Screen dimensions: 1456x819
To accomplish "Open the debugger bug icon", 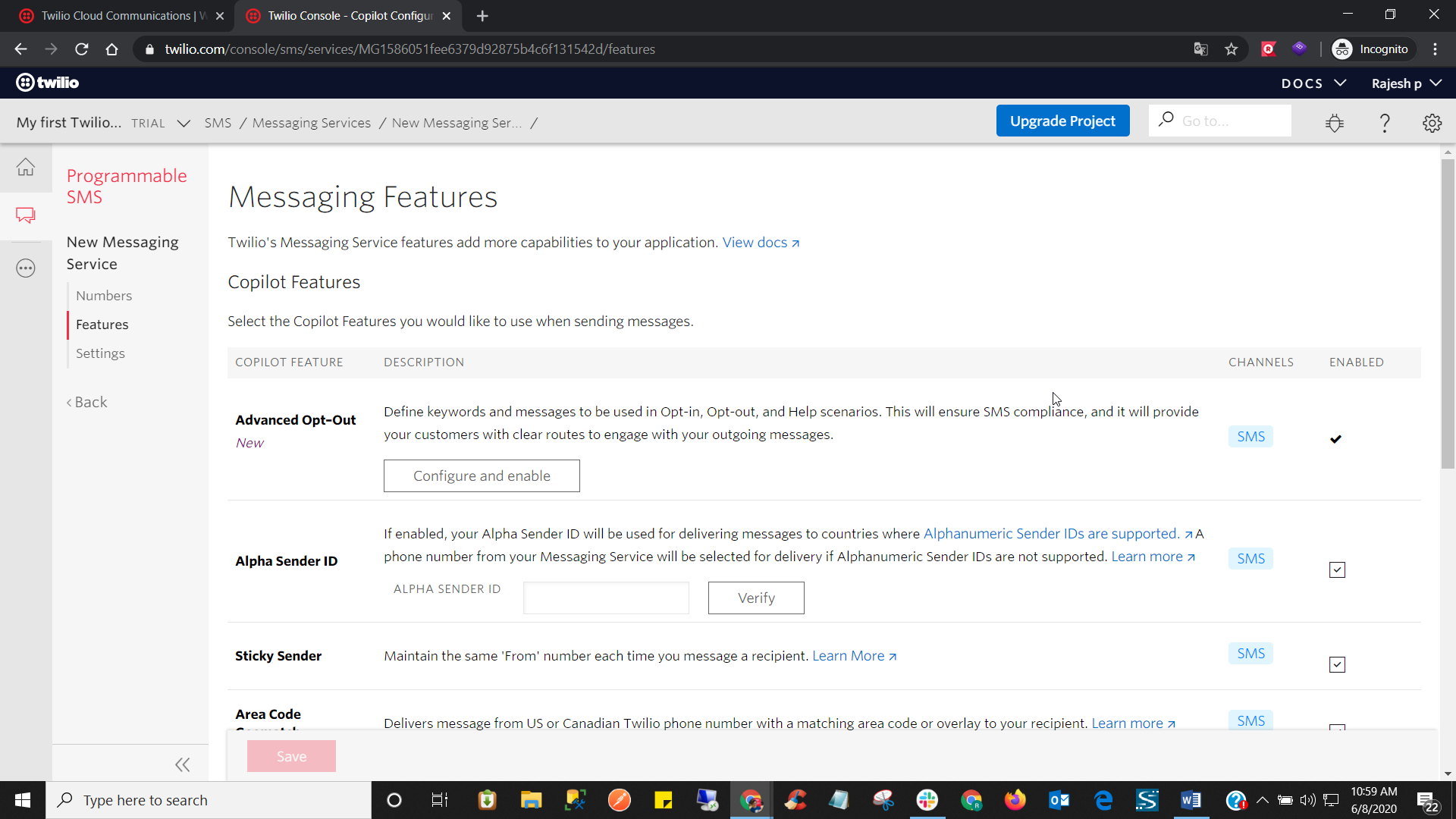I will [x=1335, y=123].
